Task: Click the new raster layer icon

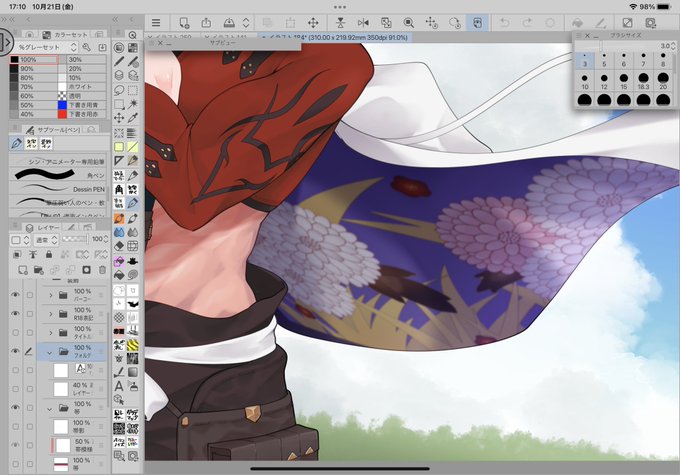Action: pyautogui.click(x=23, y=270)
